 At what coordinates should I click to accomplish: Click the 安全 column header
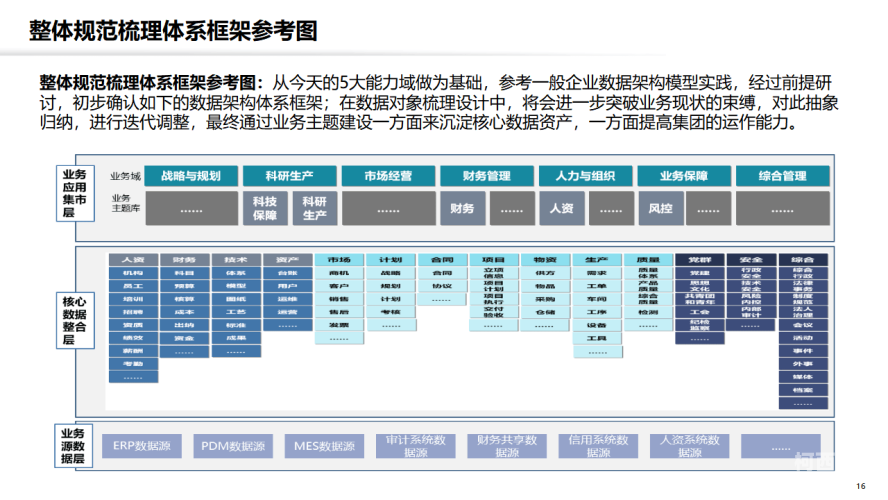tap(751, 260)
